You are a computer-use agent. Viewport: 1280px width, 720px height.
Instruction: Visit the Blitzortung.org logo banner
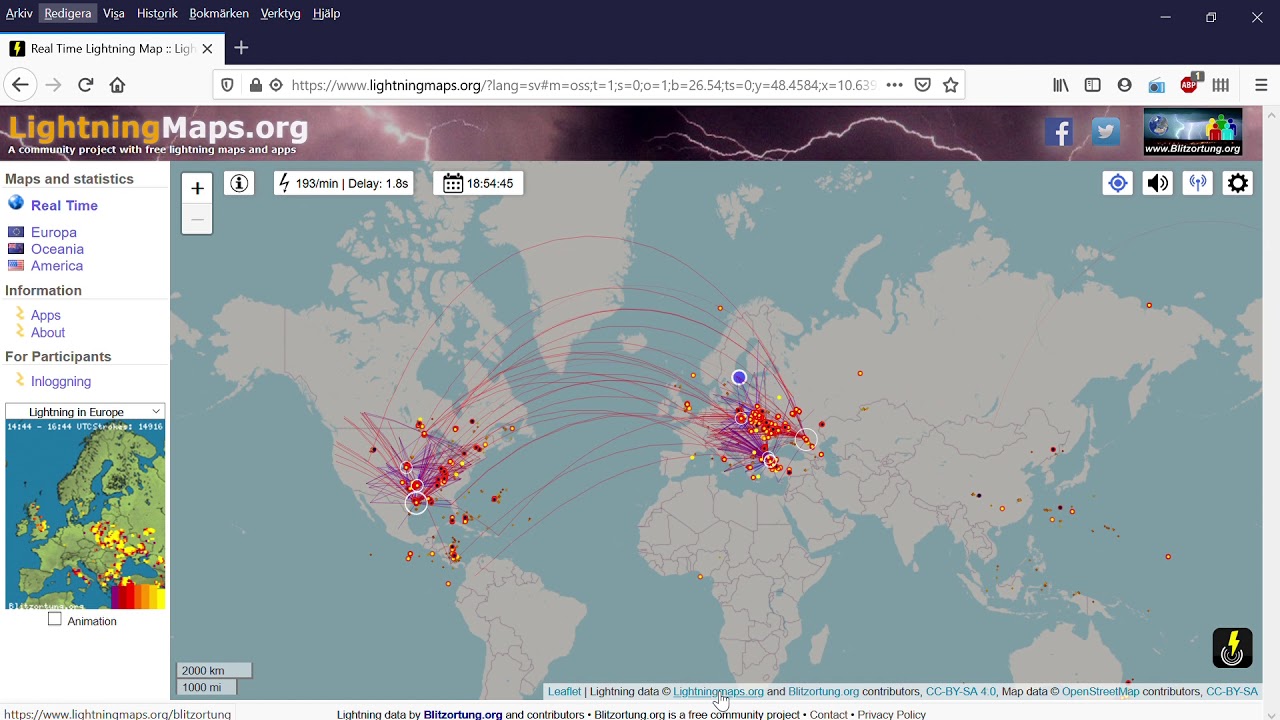click(1193, 133)
